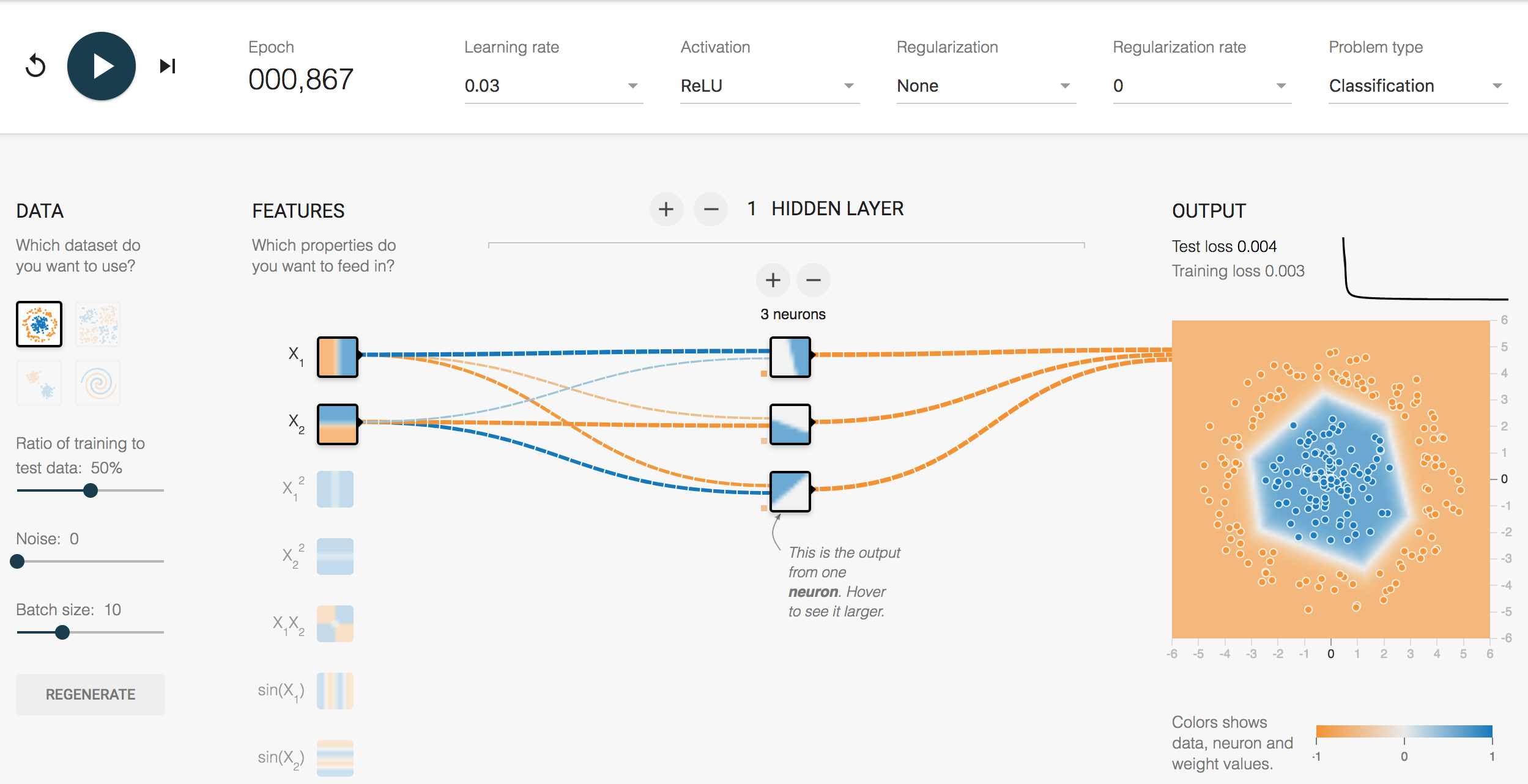The height and width of the screenshot is (784, 1528).
Task: Drag the Noise slider to adjust noise level
Action: coord(18,562)
